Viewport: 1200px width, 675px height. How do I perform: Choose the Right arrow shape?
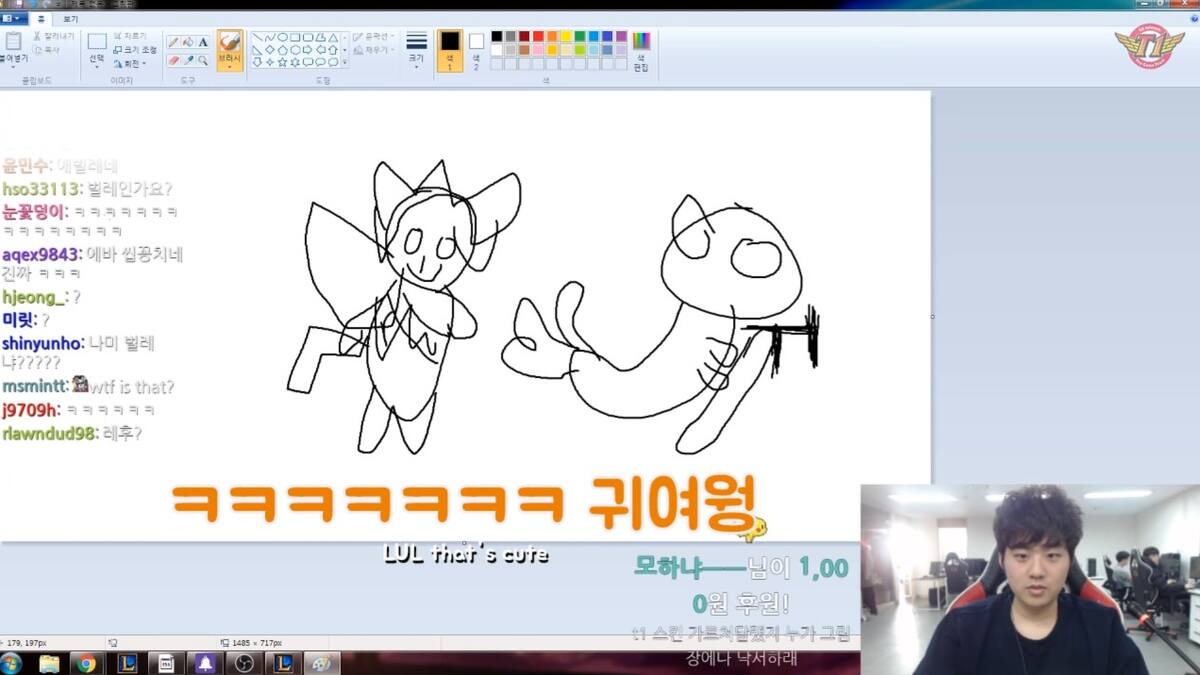[x=307, y=50]
